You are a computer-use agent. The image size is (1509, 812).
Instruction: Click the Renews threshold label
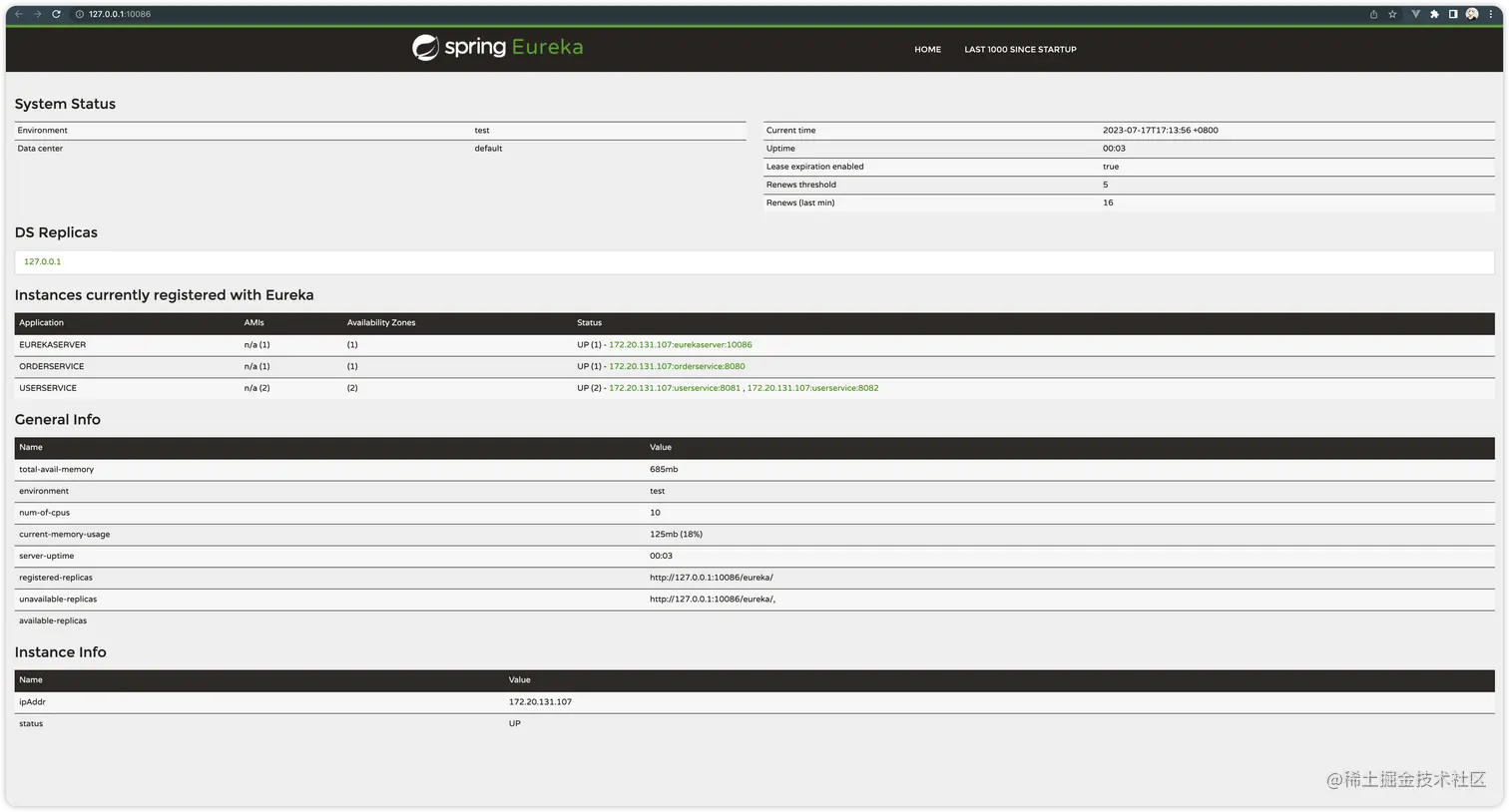tap(800, 185)
